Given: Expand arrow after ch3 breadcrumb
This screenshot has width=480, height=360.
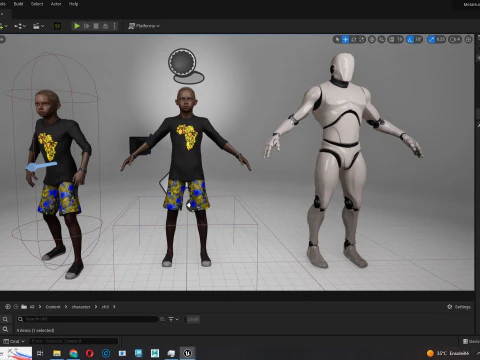Looking at the screenshot, I should (x=114, y=307).
